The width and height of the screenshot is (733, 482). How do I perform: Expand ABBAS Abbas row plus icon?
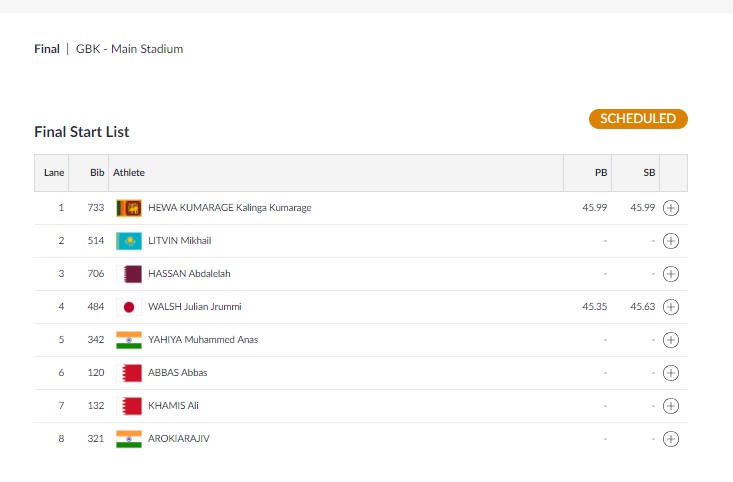(x=670, y=373)
